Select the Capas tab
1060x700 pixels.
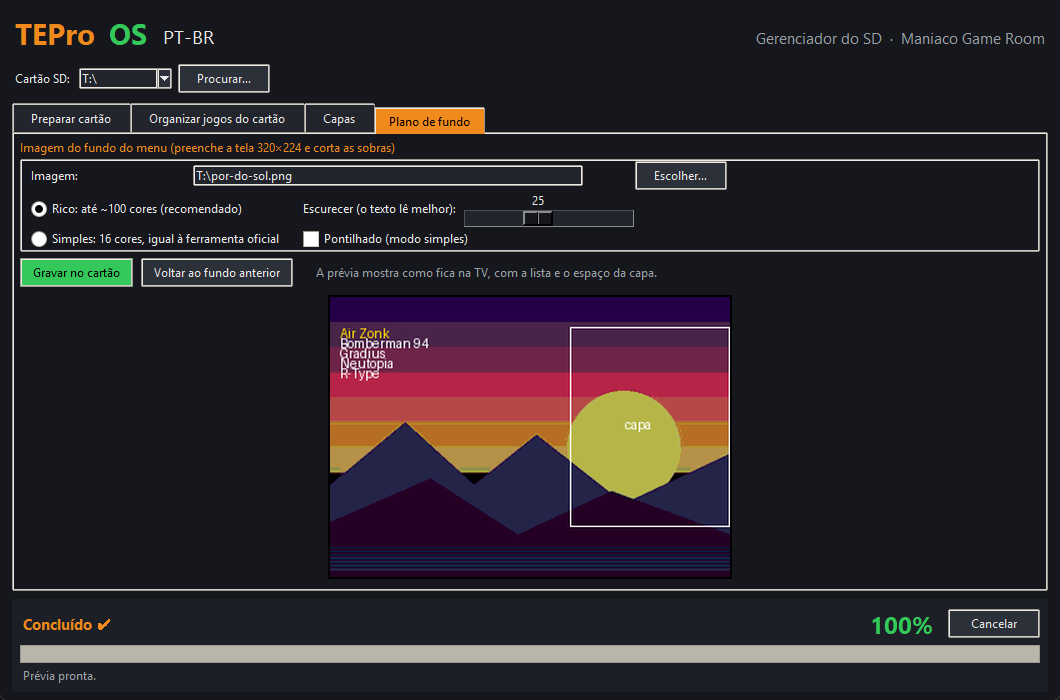coord(339,119)
